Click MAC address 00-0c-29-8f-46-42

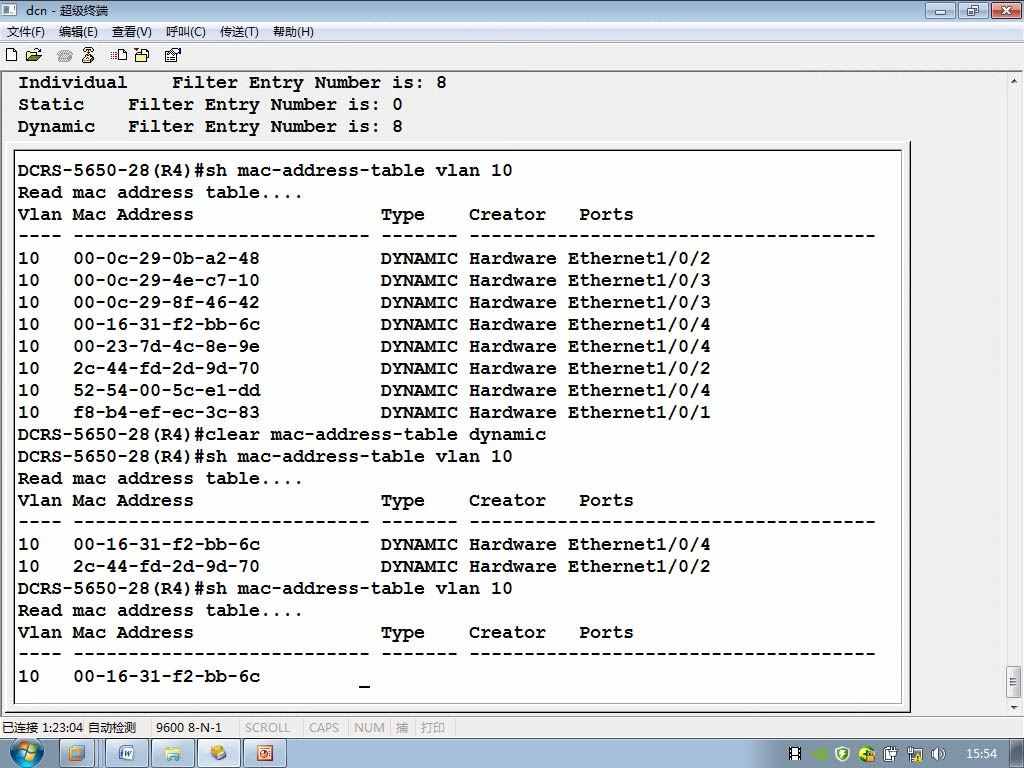point(167,302)
